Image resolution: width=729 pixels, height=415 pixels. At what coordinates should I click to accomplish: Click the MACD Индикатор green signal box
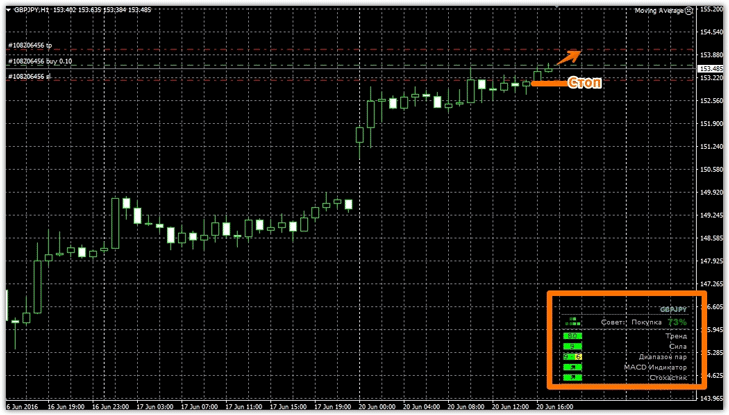(x=573, y=367)
